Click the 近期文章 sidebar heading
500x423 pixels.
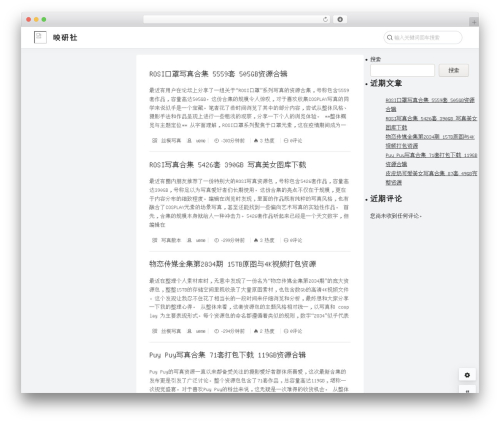pyautogui.click(x=386, y=83)
